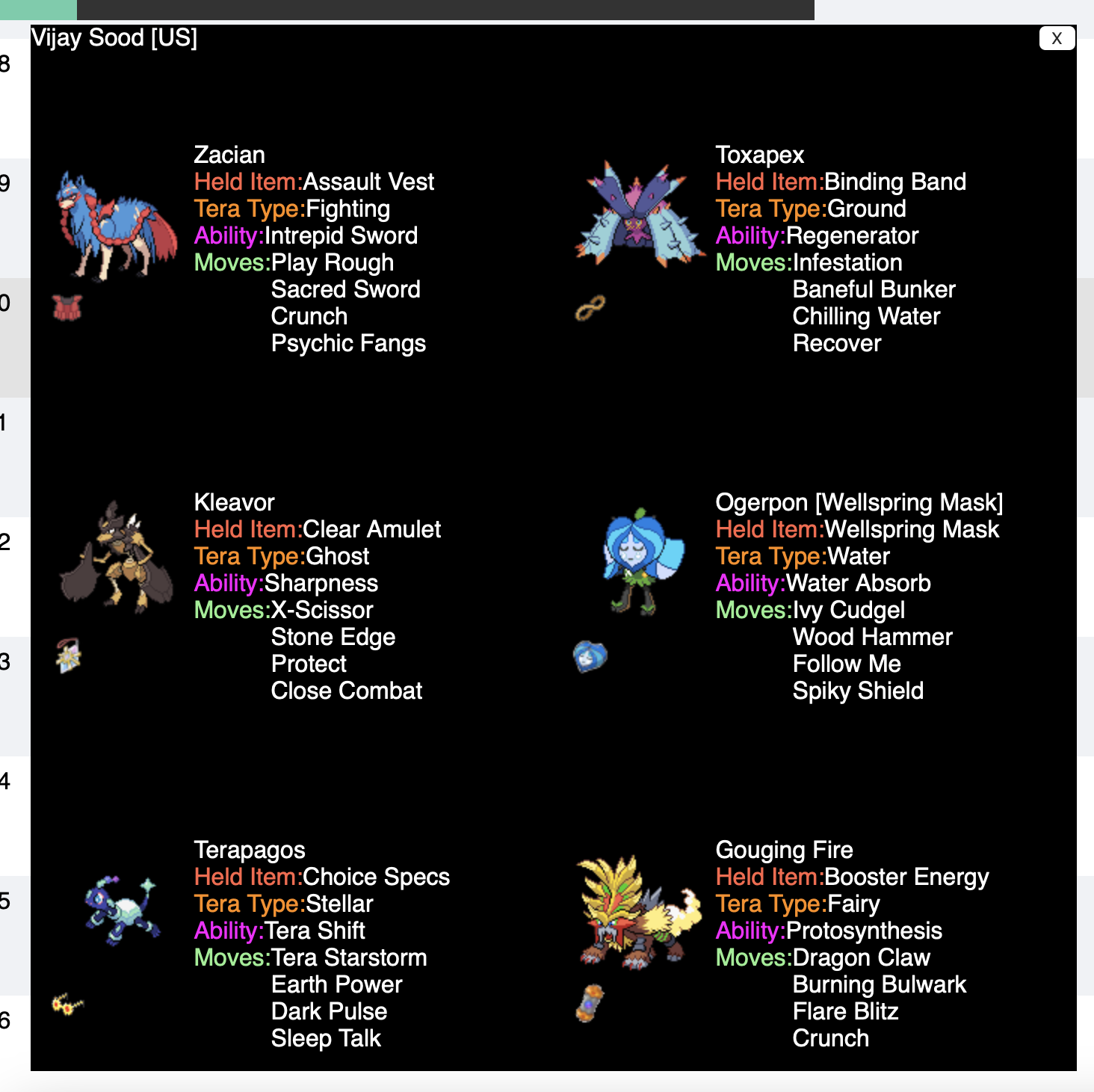
Task: Click the move X-Scissor
Action: [x=322, y=610]
